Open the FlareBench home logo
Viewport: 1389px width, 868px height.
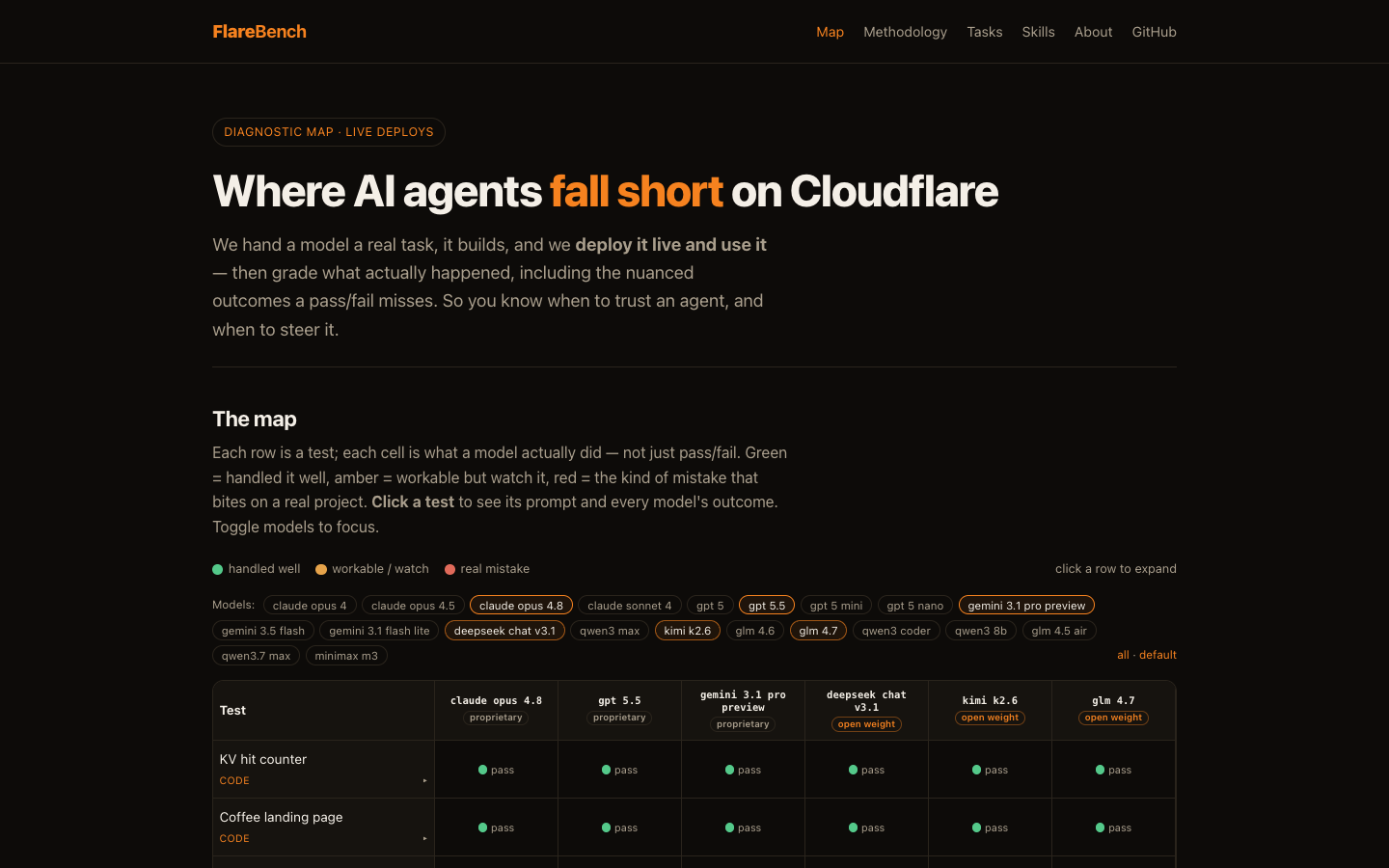click(x=259, y=32)
